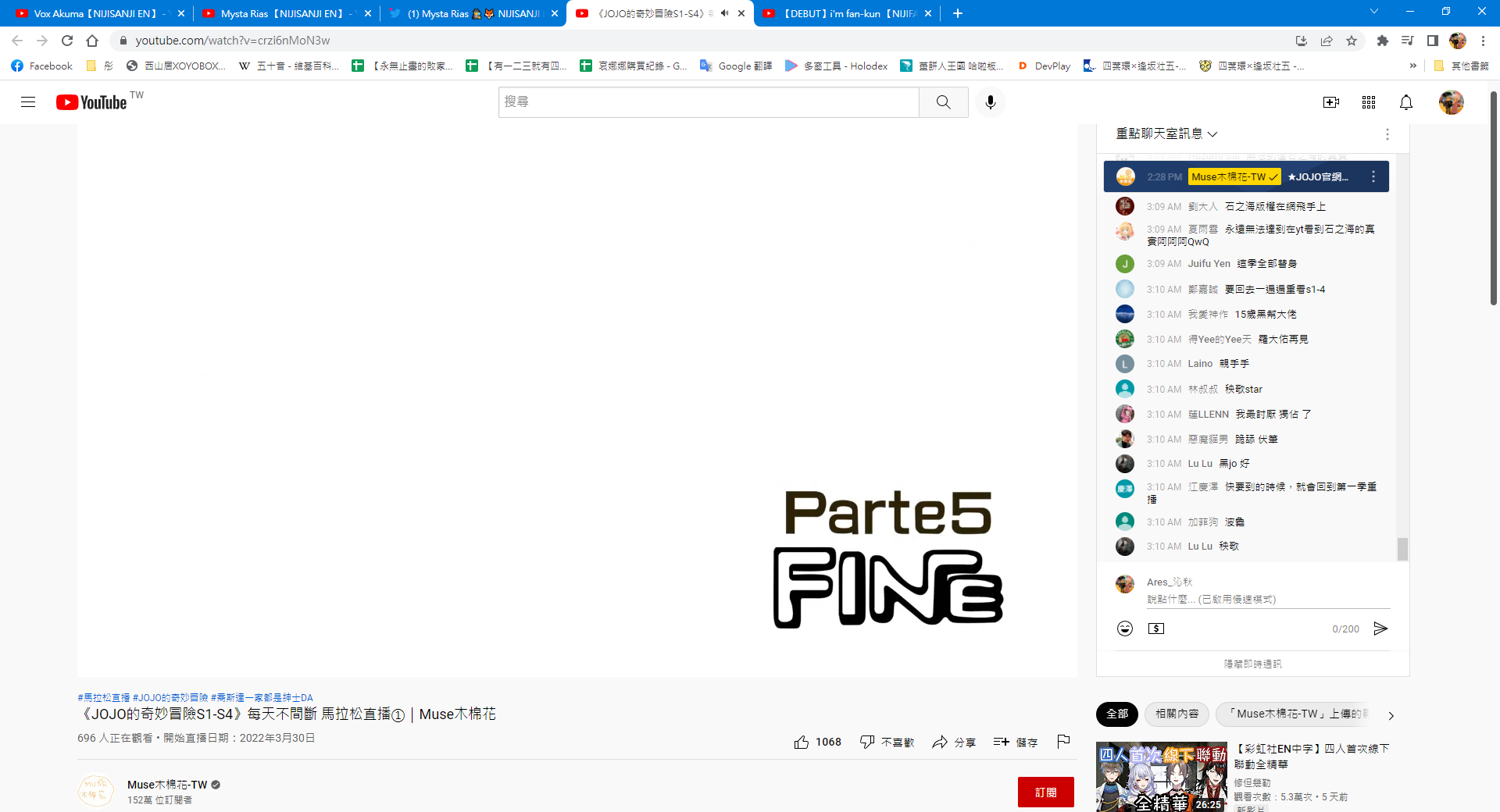Open the Chrome extensions puzzle icon
Viewport: 1500px width, 812px height.
coord(1382,41)
